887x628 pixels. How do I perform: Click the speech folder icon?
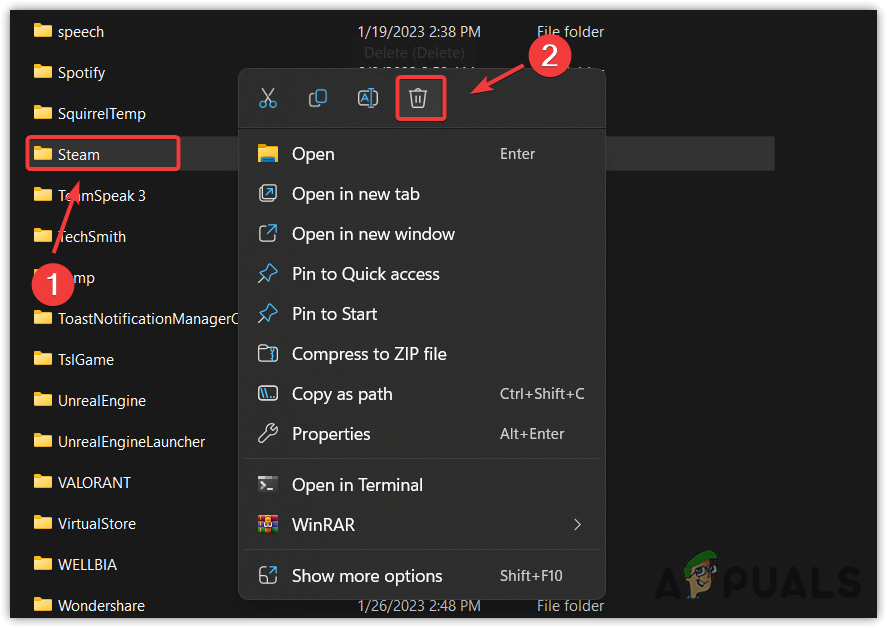click(43, 30)
